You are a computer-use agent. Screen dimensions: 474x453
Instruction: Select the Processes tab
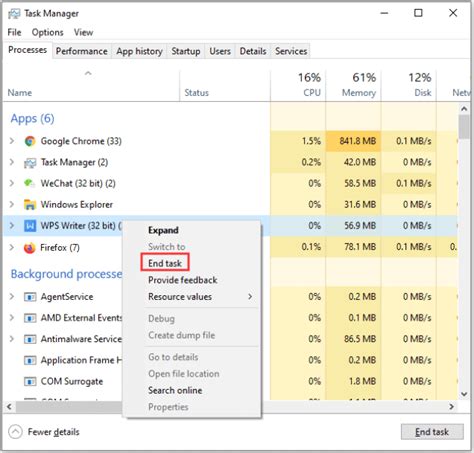[x=28, y=50]
